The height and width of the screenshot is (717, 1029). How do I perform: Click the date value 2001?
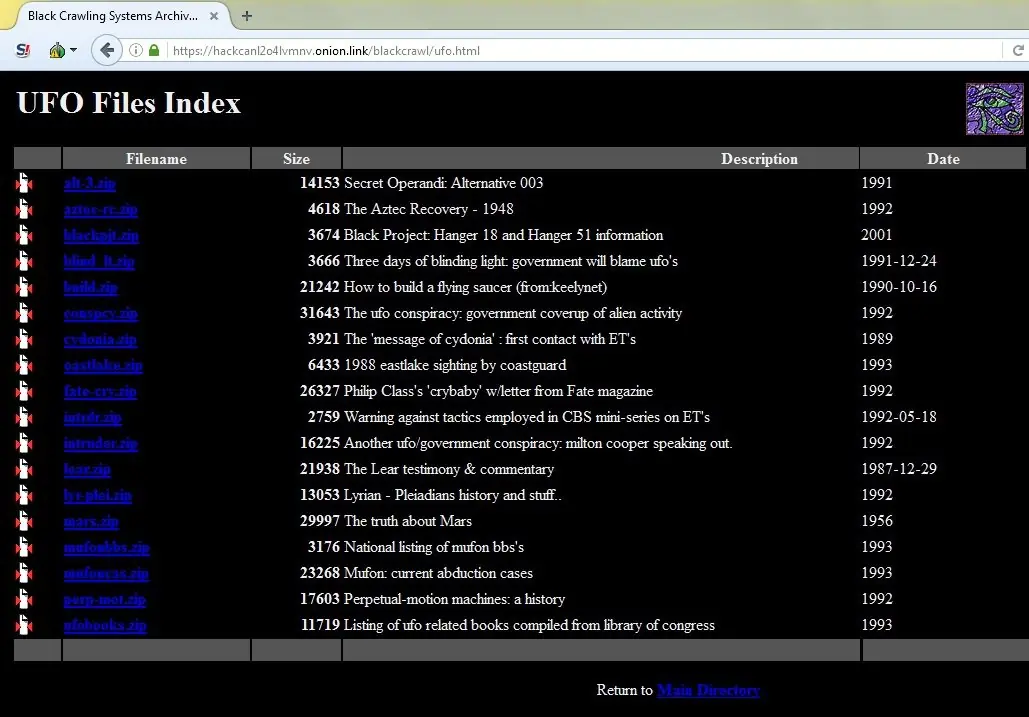877,235
